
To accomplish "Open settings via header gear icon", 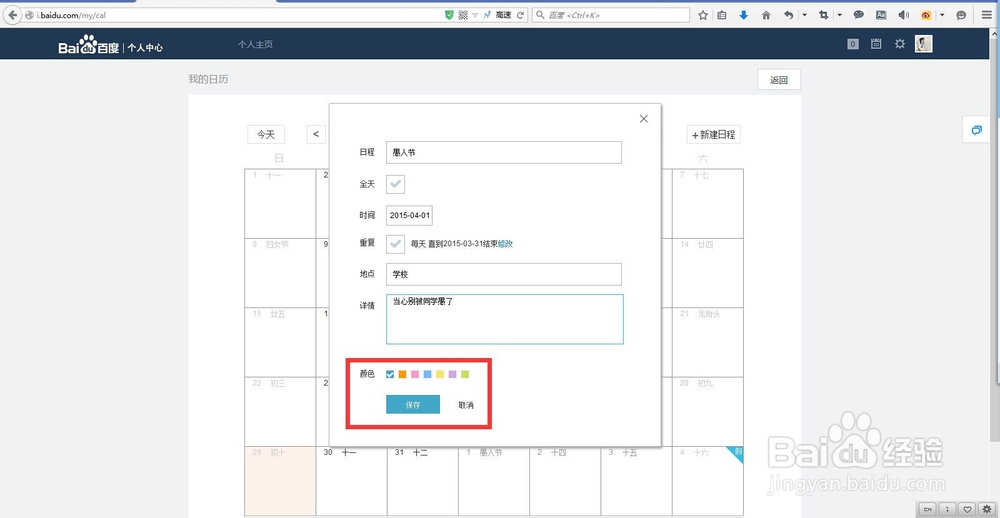I will (900, 44).
